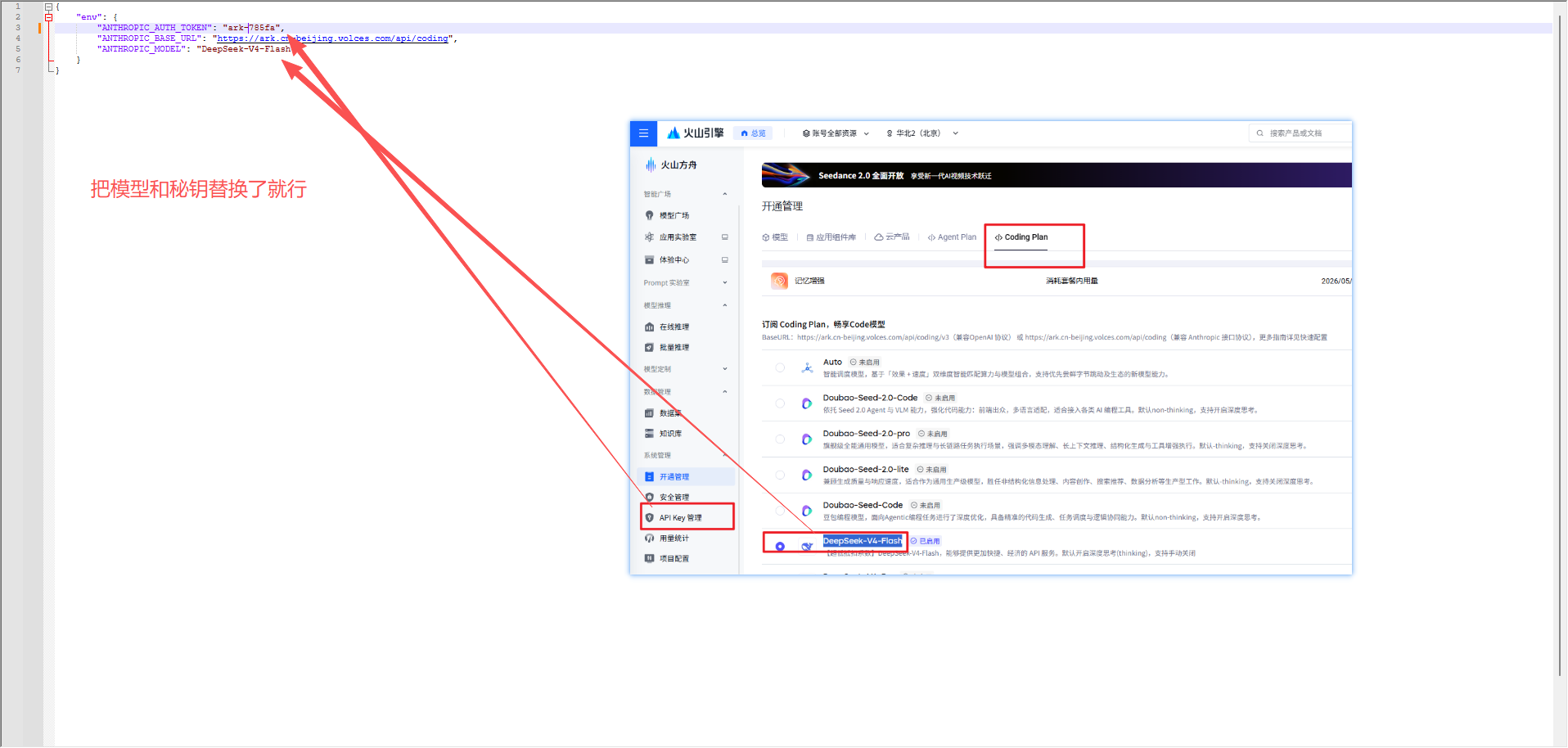The image size is (1568, 748).
Task: Click the DeepSeek-V4-Flash whale icon
Action: coord(807,547)
